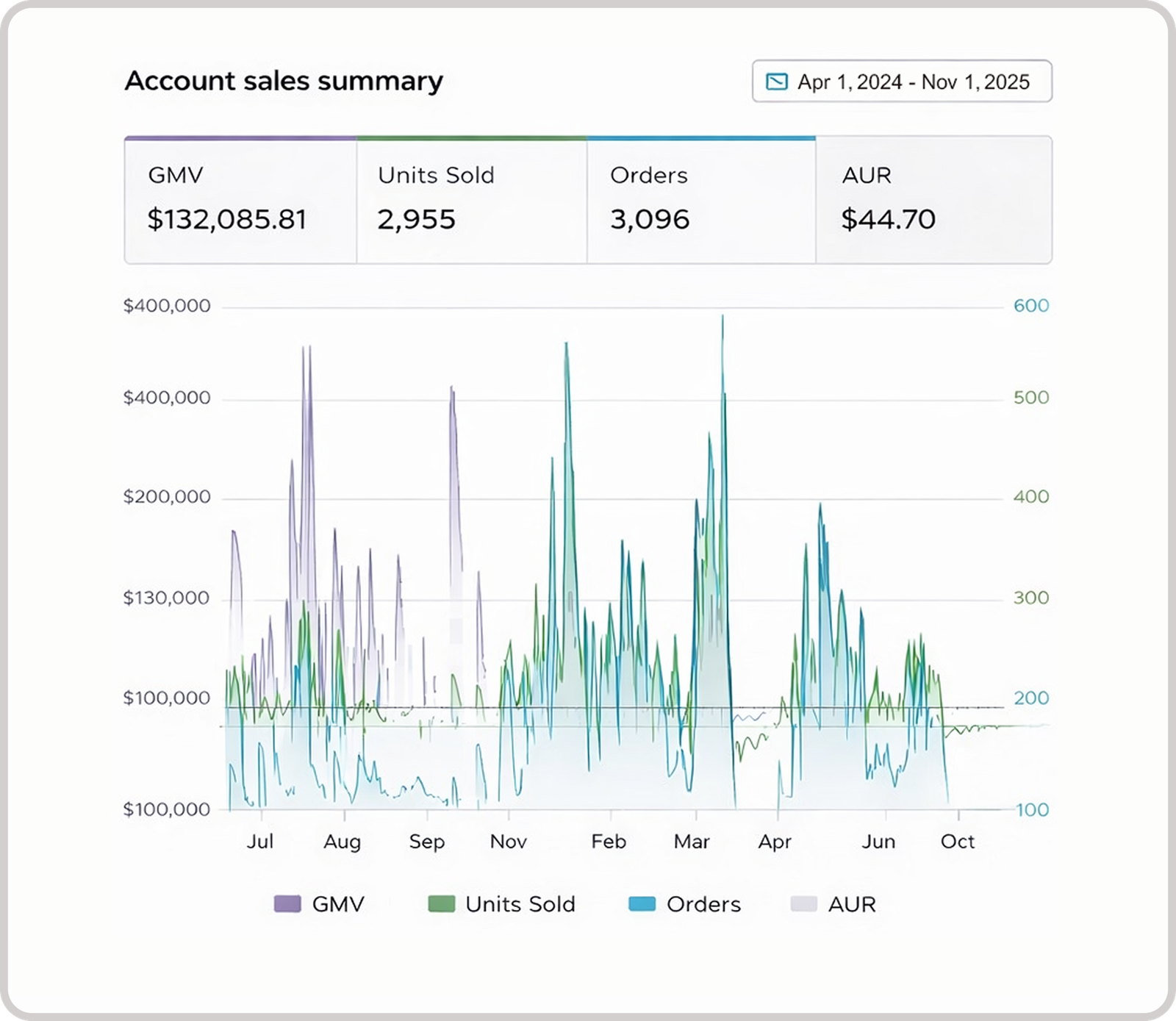The width and height of the screenshot is (1176, 1021).
Task: Select the Oct x-axis month label
Action: [x=958, y=842]
